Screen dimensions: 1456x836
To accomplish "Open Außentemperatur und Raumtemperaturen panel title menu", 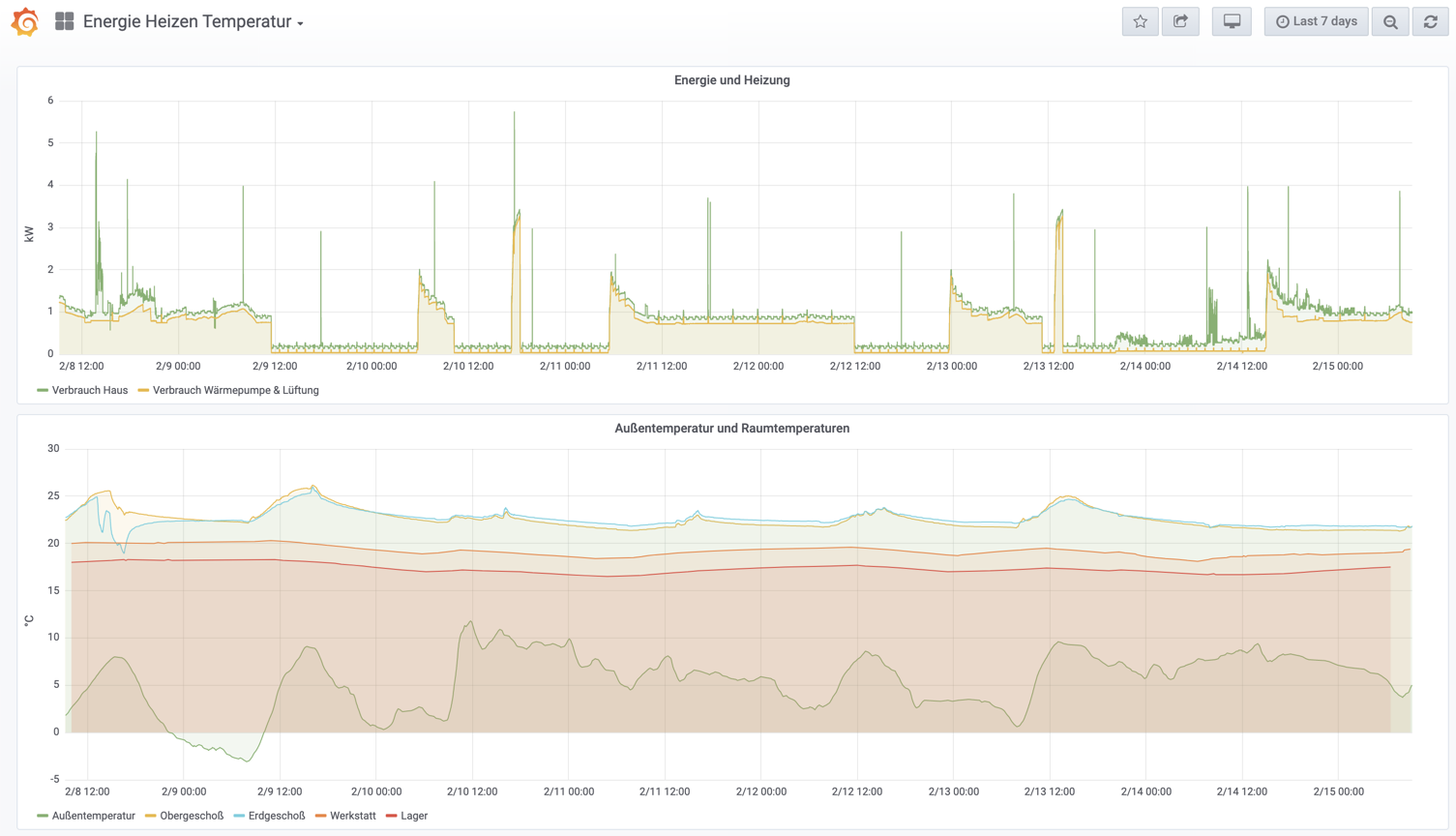I will 731,429.
